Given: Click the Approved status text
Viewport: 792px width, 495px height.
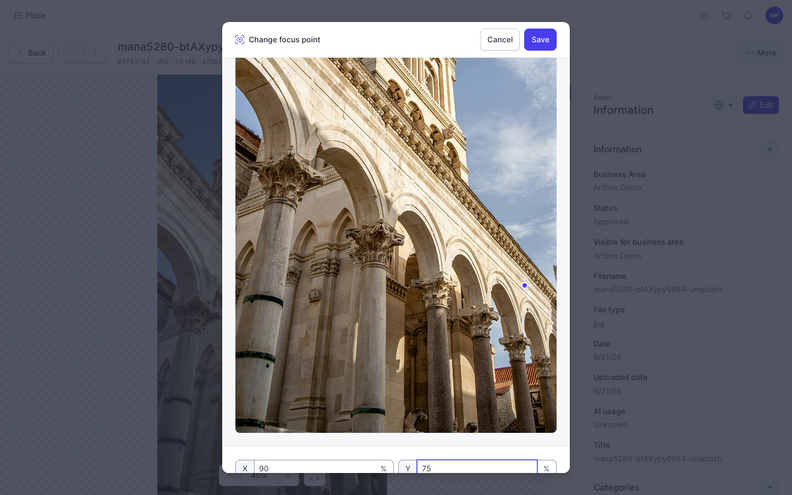Looking at the screenshot, I should point(610,221).
